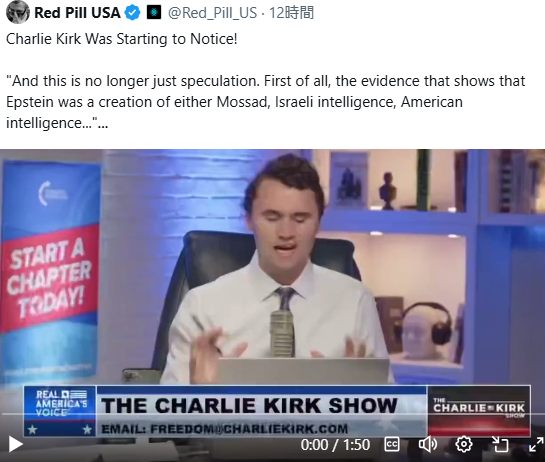Open the @Red_Pill_US handle link
Image resolution: width=545 pixels, height=462 pixels.
coord(212,13)
